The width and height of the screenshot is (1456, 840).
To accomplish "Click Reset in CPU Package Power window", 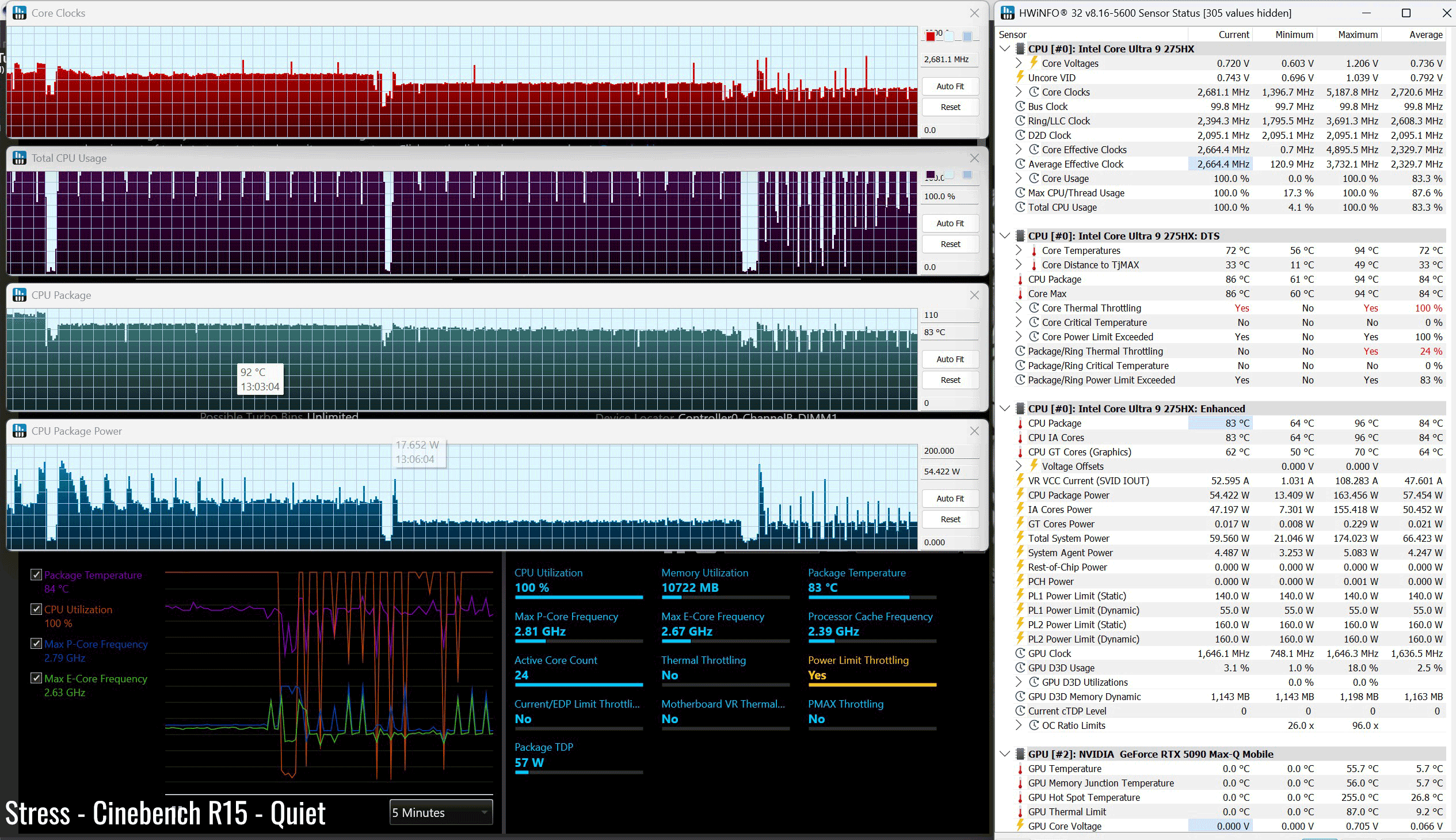I will 950,520.
